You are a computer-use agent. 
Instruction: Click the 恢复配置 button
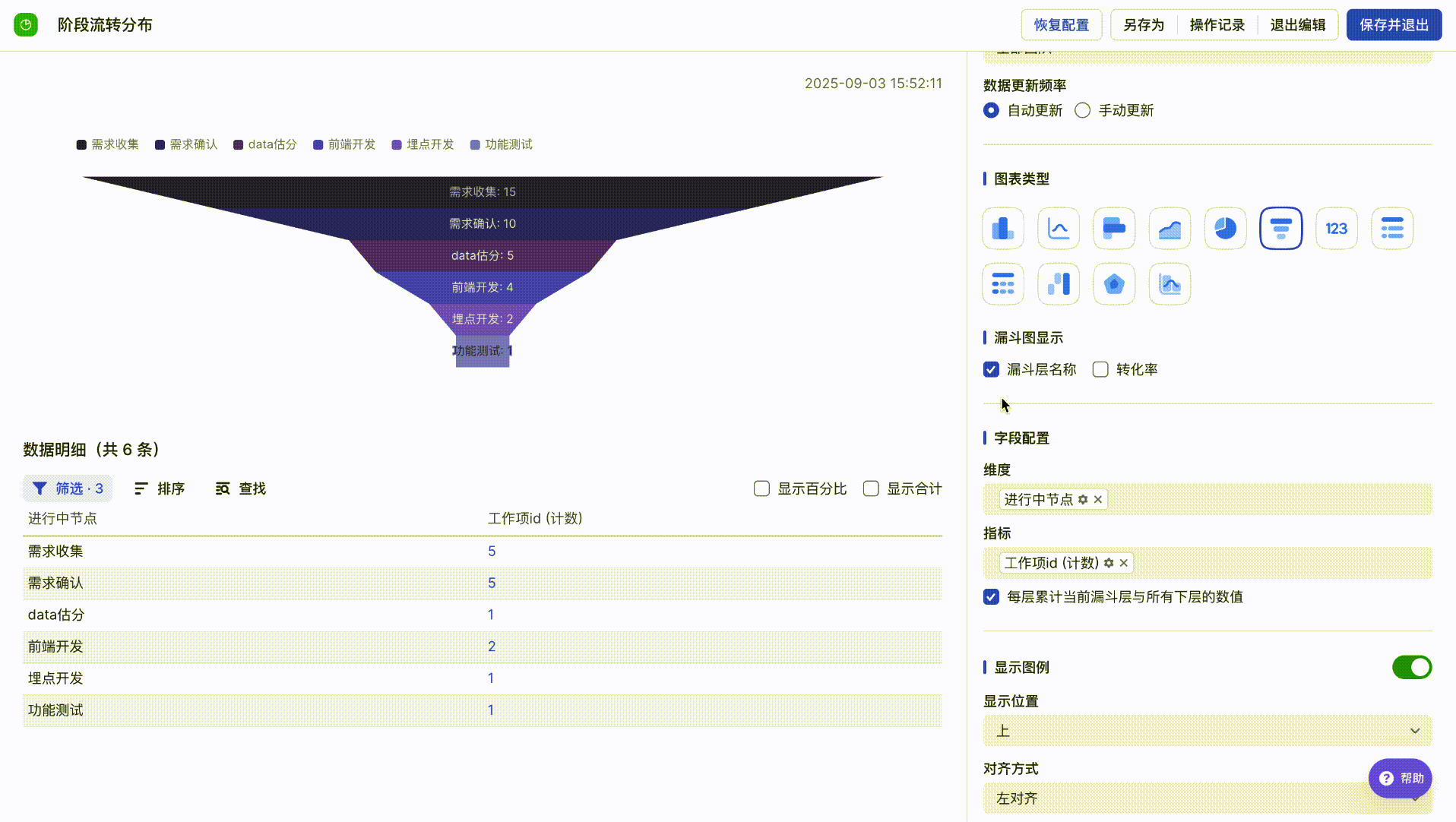click(x=1061, y=25)
